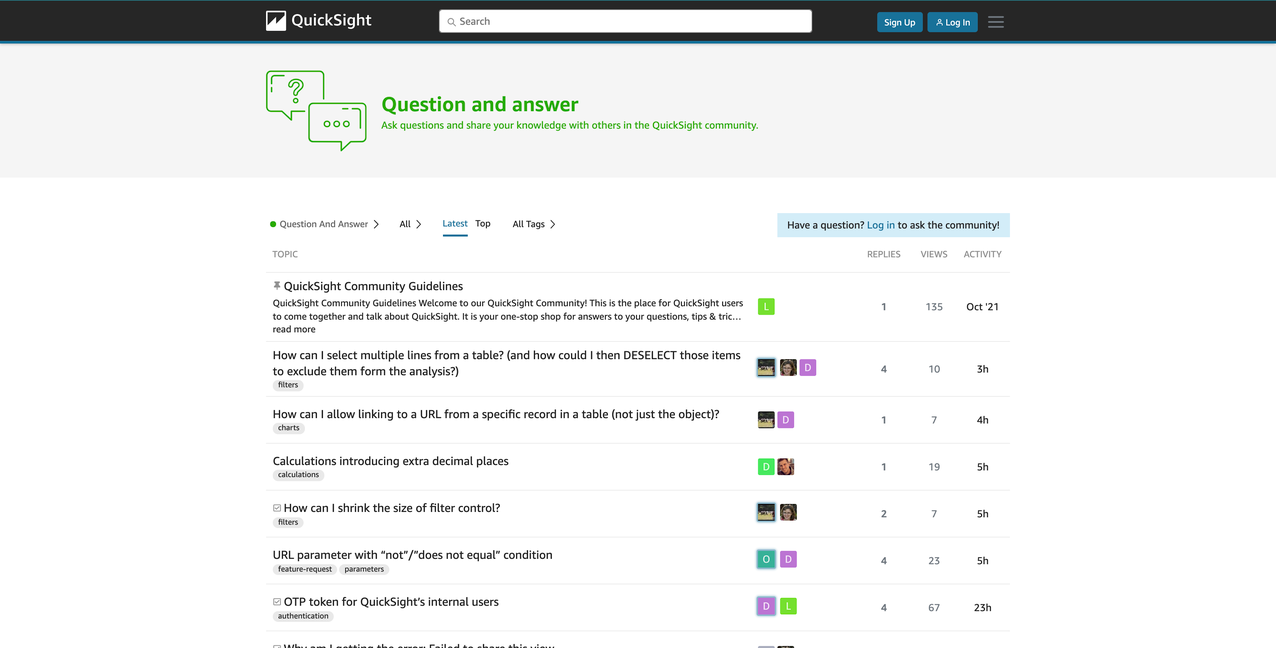Follow the Log in link in question banner
The height and width of the screenshot is (648, 1276).
click(881, 225)
